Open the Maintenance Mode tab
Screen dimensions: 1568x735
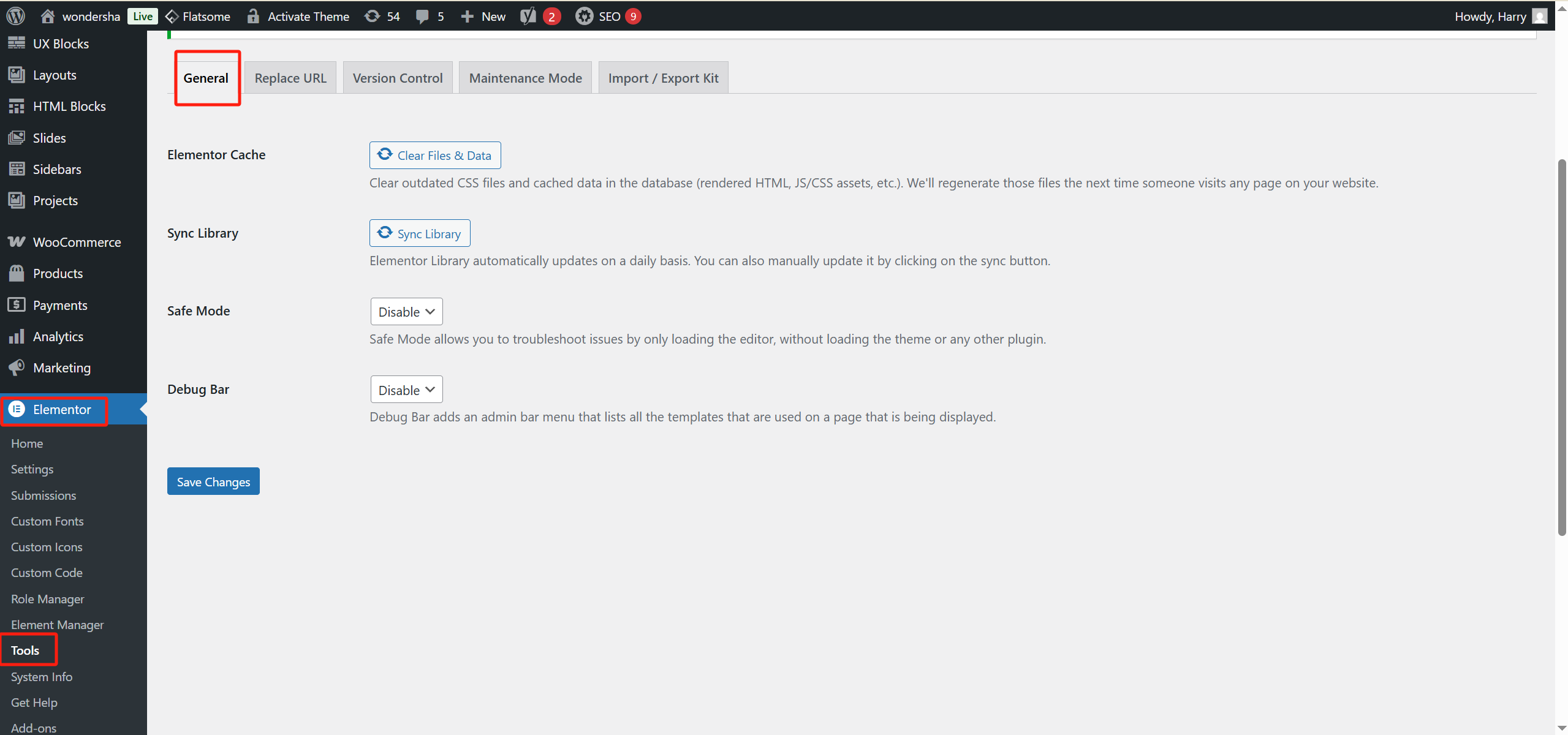525,77
